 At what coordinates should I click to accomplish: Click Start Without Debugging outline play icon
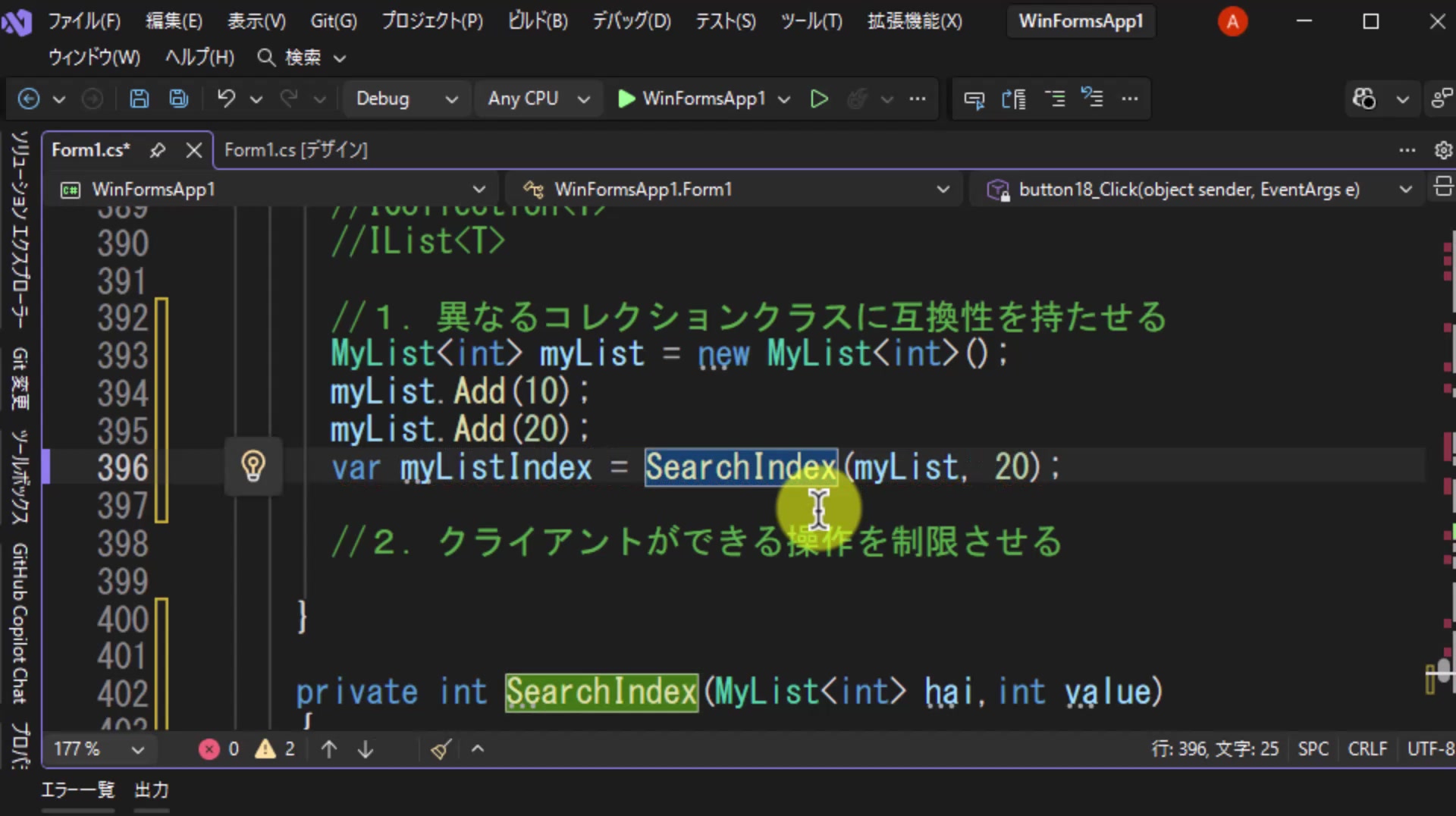(819, 99)
